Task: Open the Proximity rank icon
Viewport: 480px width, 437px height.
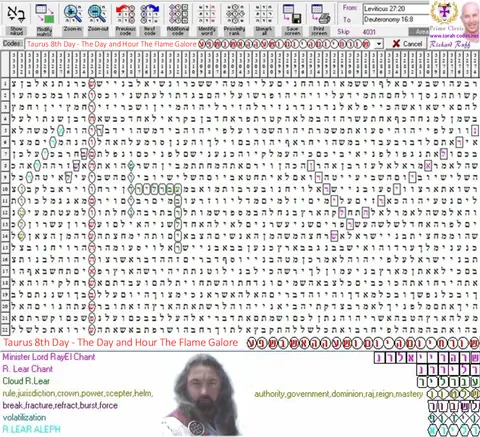Action: pyautogui.click(x=235, y=14)
